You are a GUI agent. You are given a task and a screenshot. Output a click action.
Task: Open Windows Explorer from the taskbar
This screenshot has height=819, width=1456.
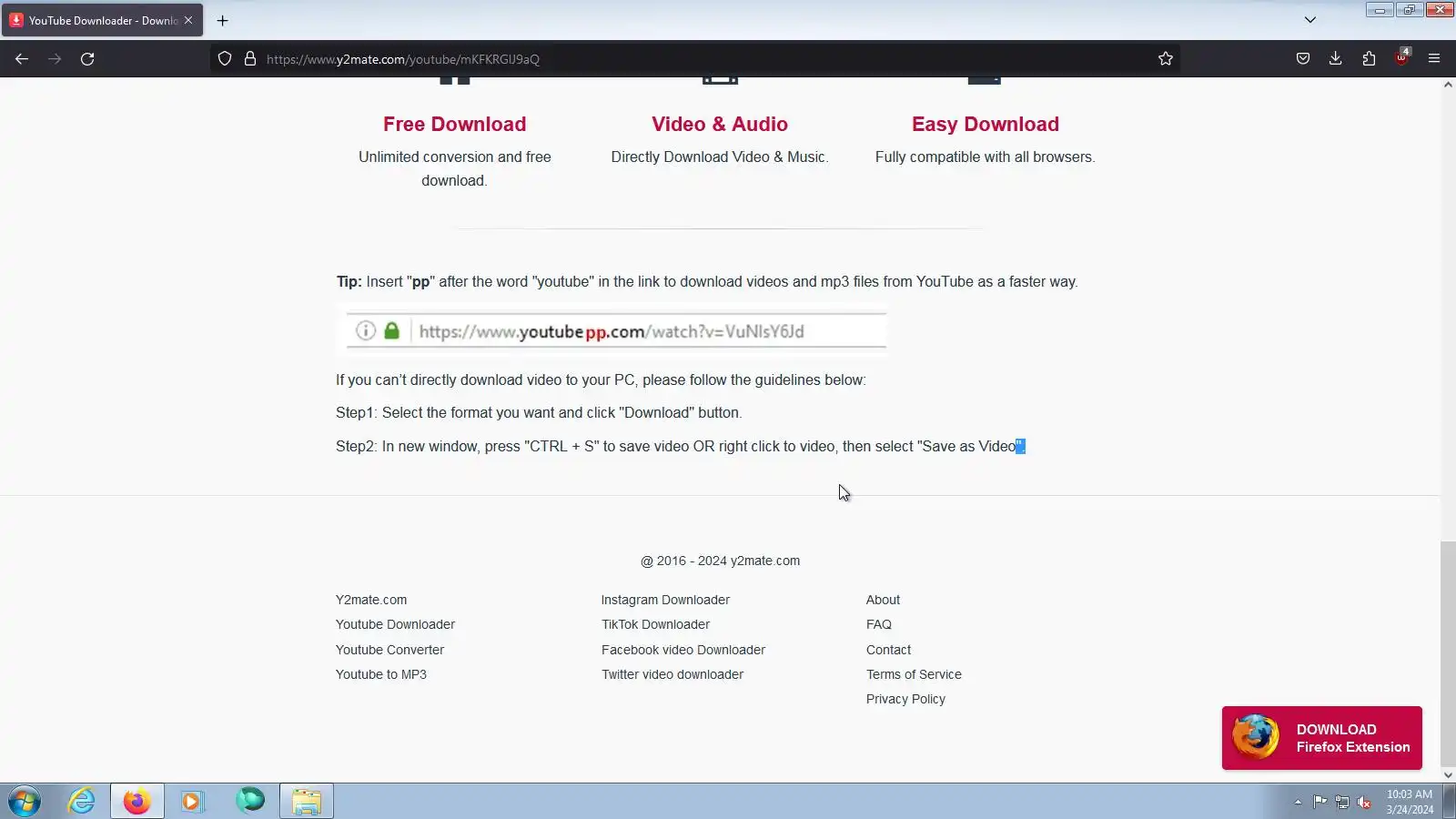307,802
